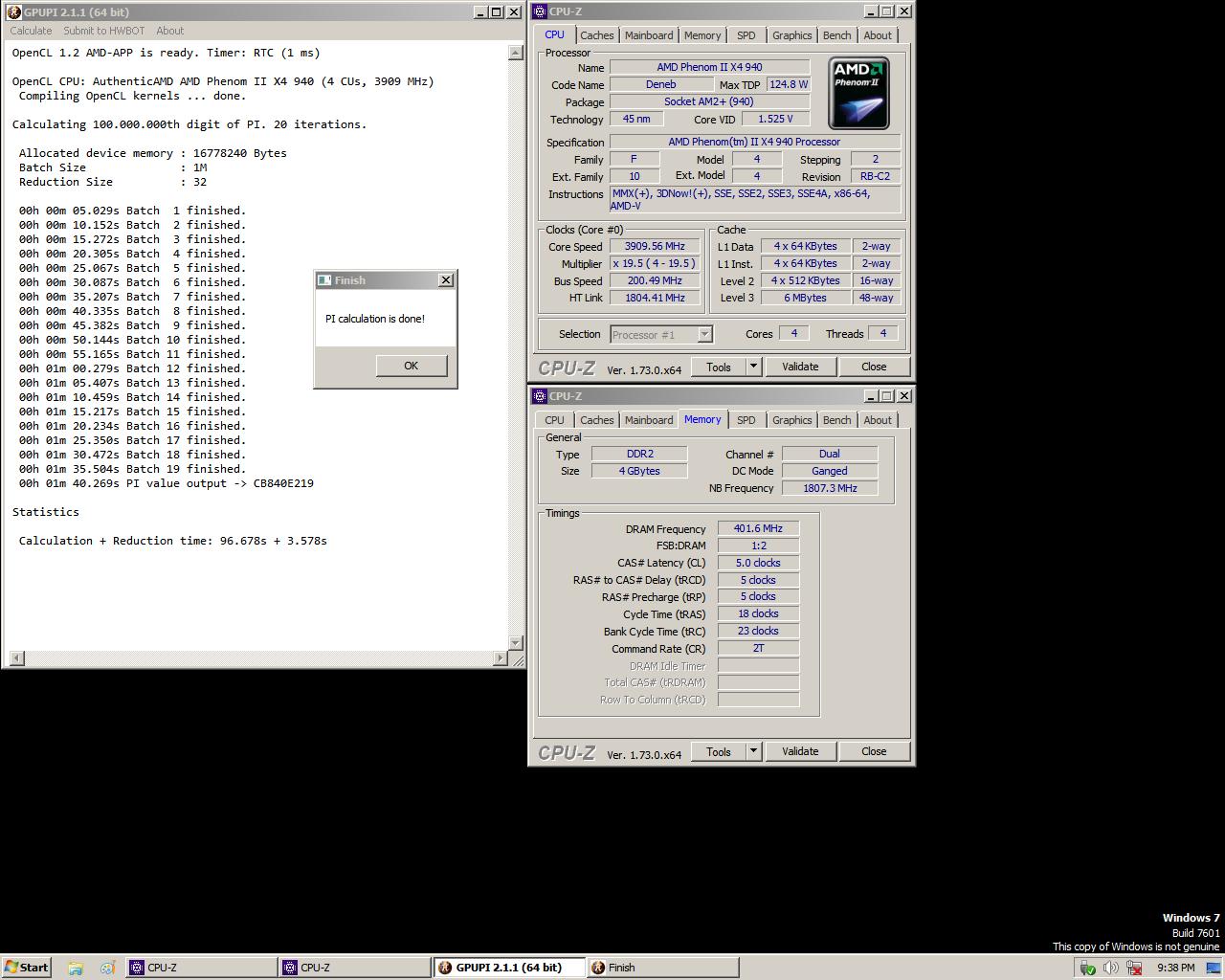Switch to second CPU-Z taskbar button
Viewport: 1225px width, 980px height.
pyautogui.click(x=354, y=968)
